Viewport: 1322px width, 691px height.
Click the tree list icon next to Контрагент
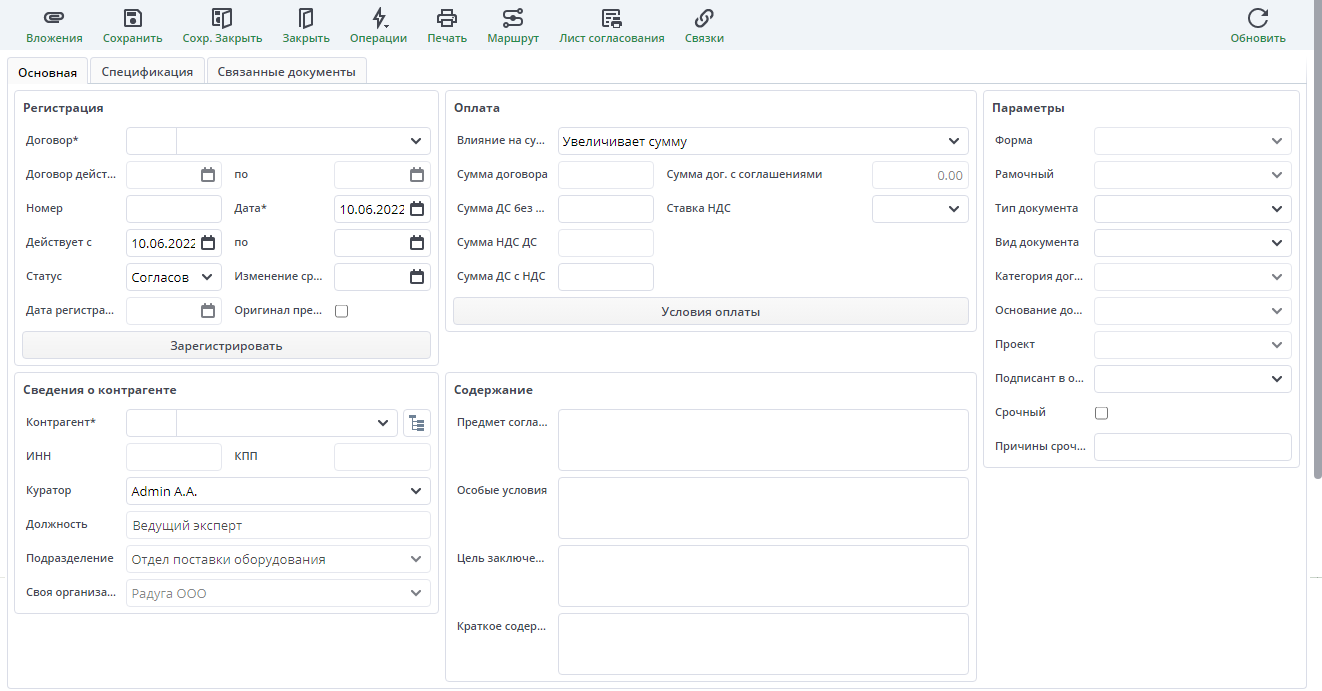pyautogui.click(x=417, y=424)
